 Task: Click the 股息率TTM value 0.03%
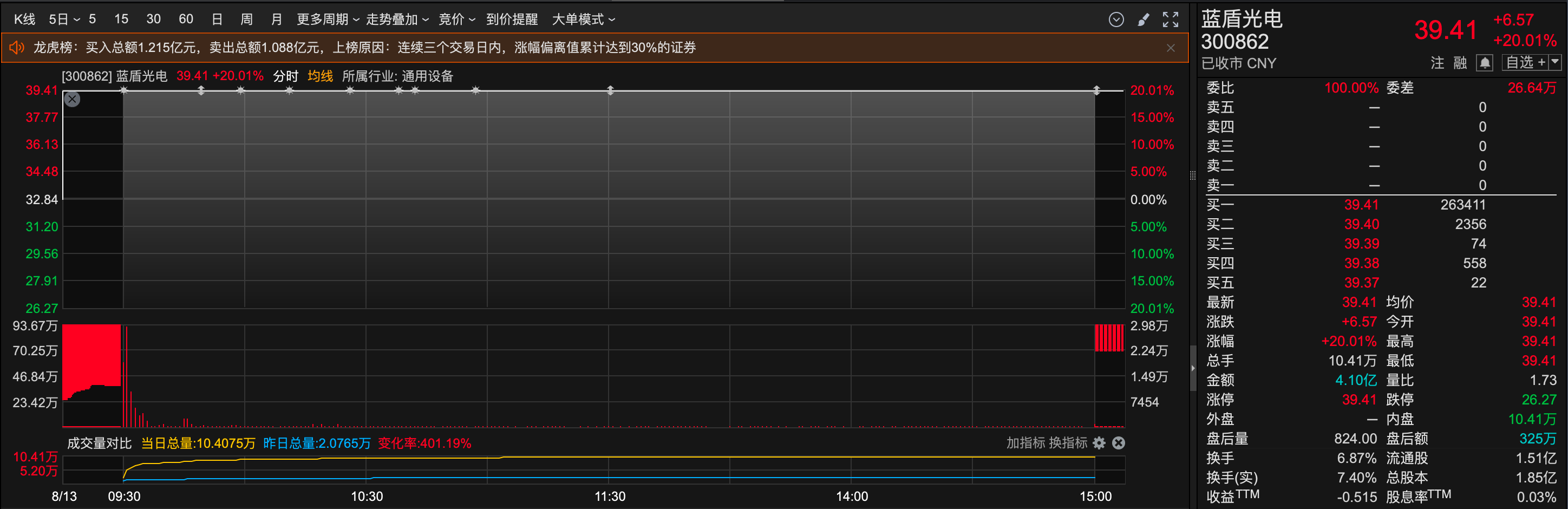click(x=1537, y=497)
